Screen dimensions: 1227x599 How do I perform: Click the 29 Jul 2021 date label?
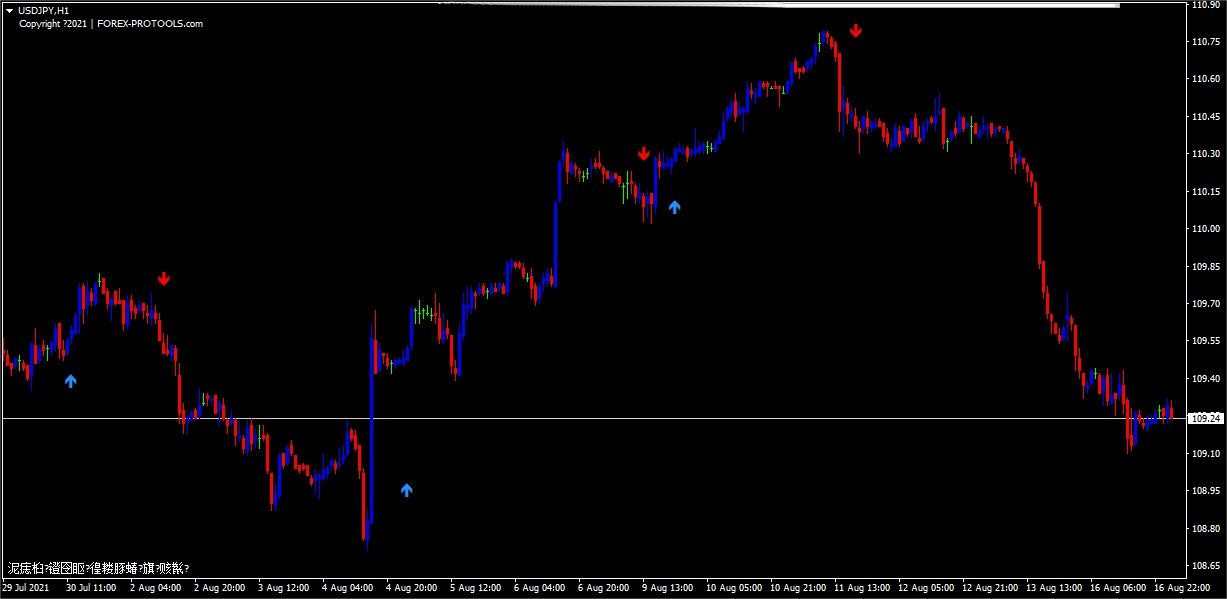(27, 589)
